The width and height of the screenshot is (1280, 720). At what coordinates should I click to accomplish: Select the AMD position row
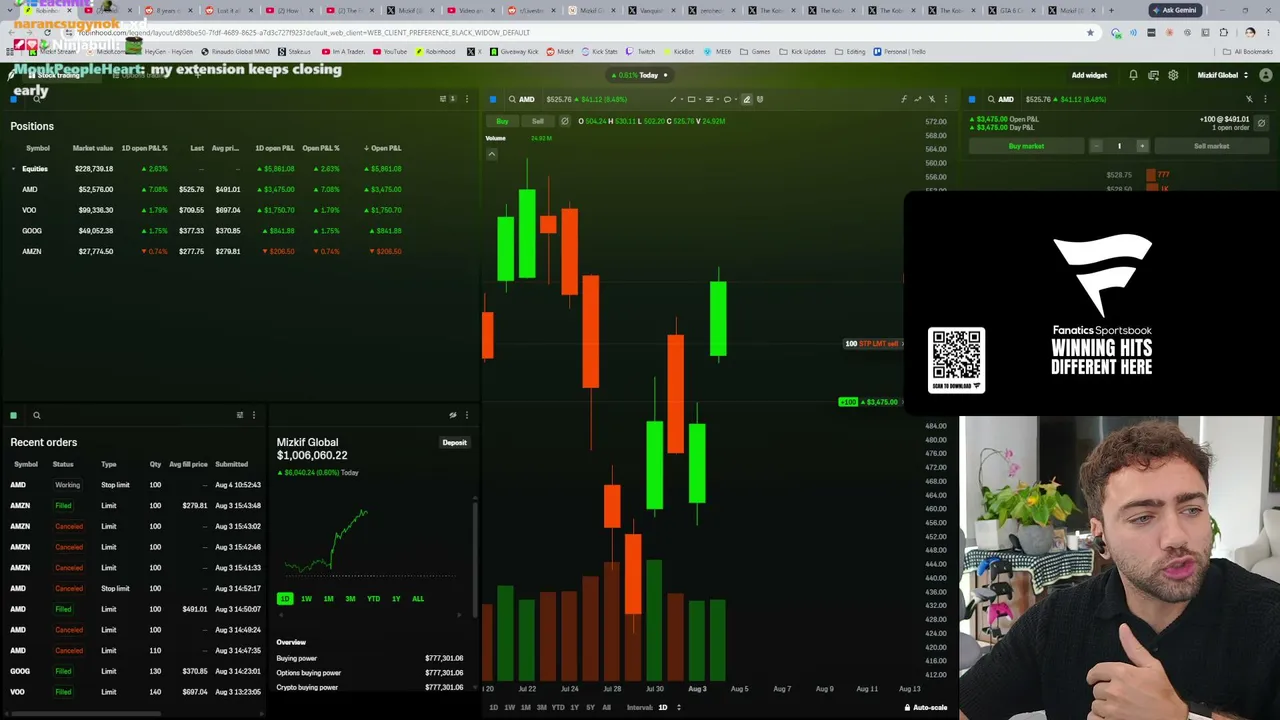[208, 189]
